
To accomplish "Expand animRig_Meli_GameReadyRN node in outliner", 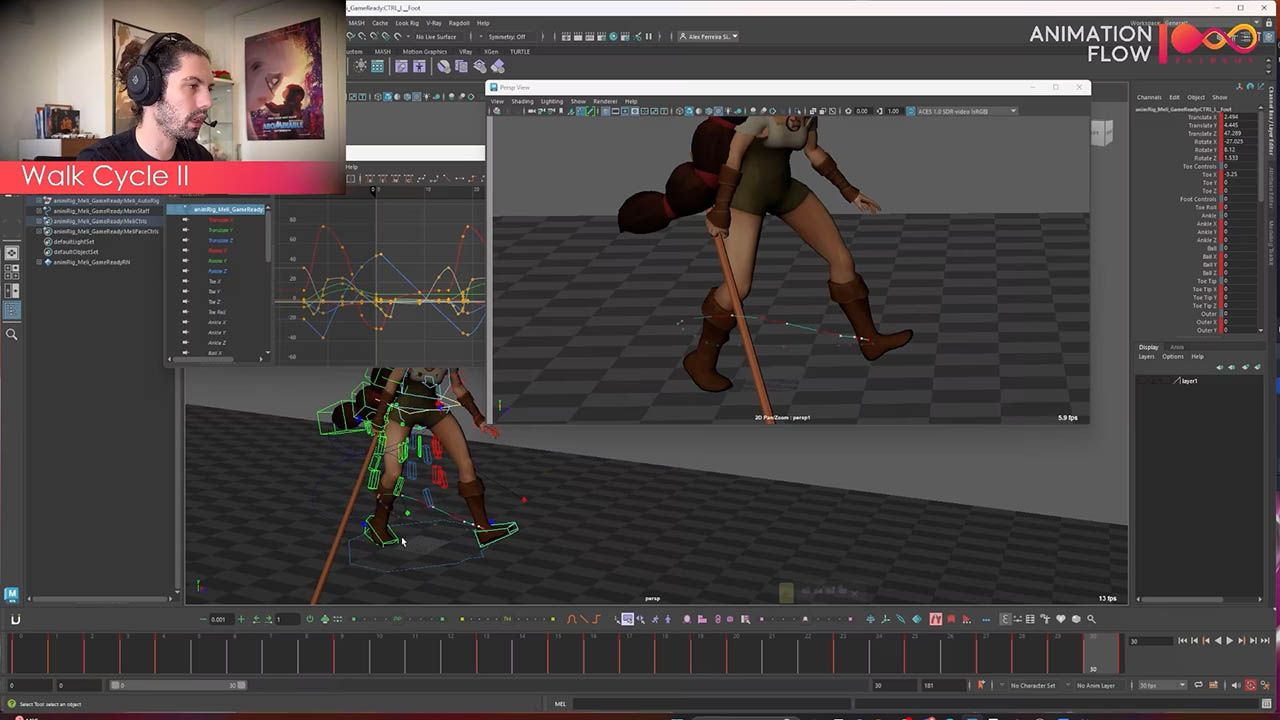I will (x=39, y=262).
